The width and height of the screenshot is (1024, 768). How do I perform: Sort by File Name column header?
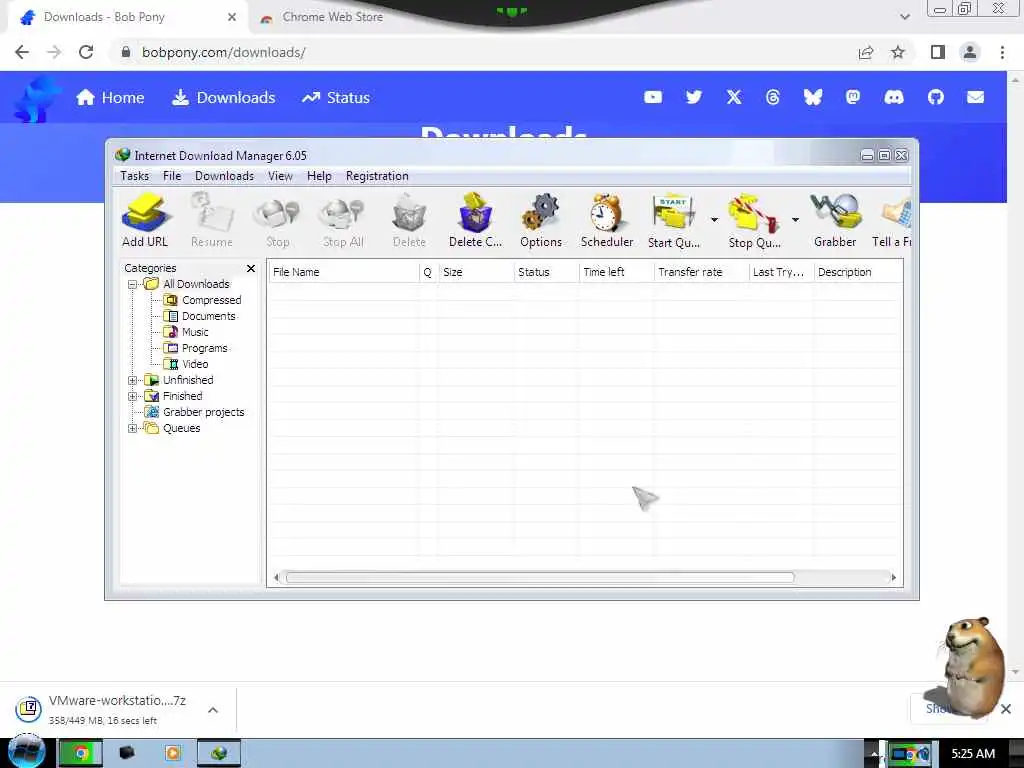coord(344,272)
